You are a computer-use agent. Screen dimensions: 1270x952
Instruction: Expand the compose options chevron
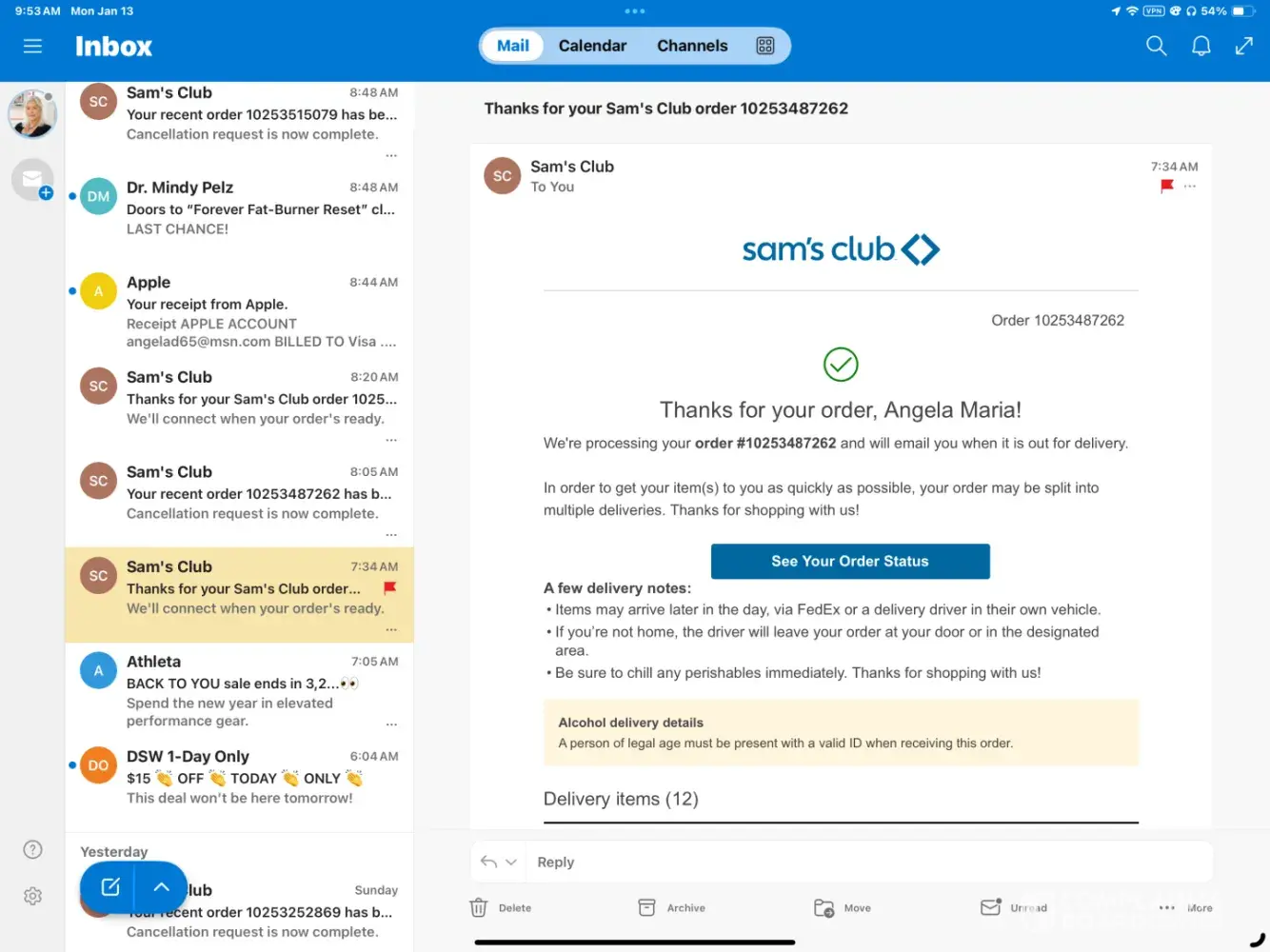(x=162, y=887)
